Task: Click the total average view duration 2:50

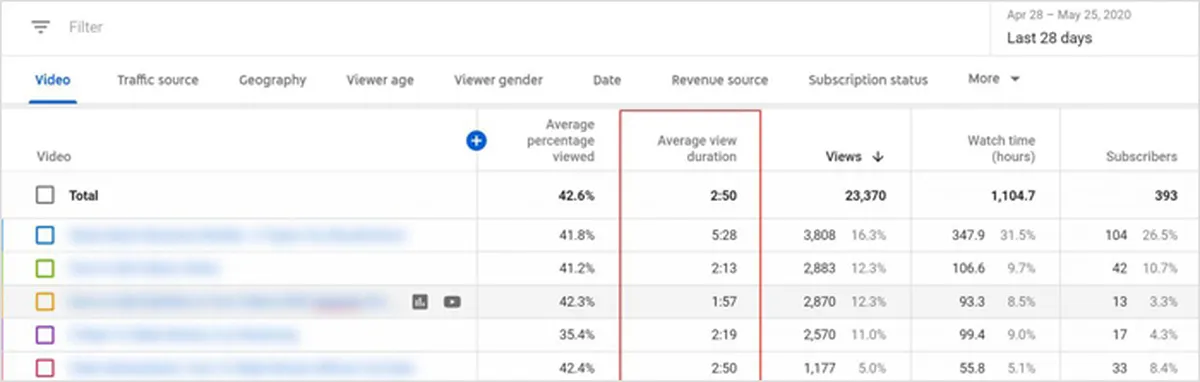Action: [x=724, y=196]
